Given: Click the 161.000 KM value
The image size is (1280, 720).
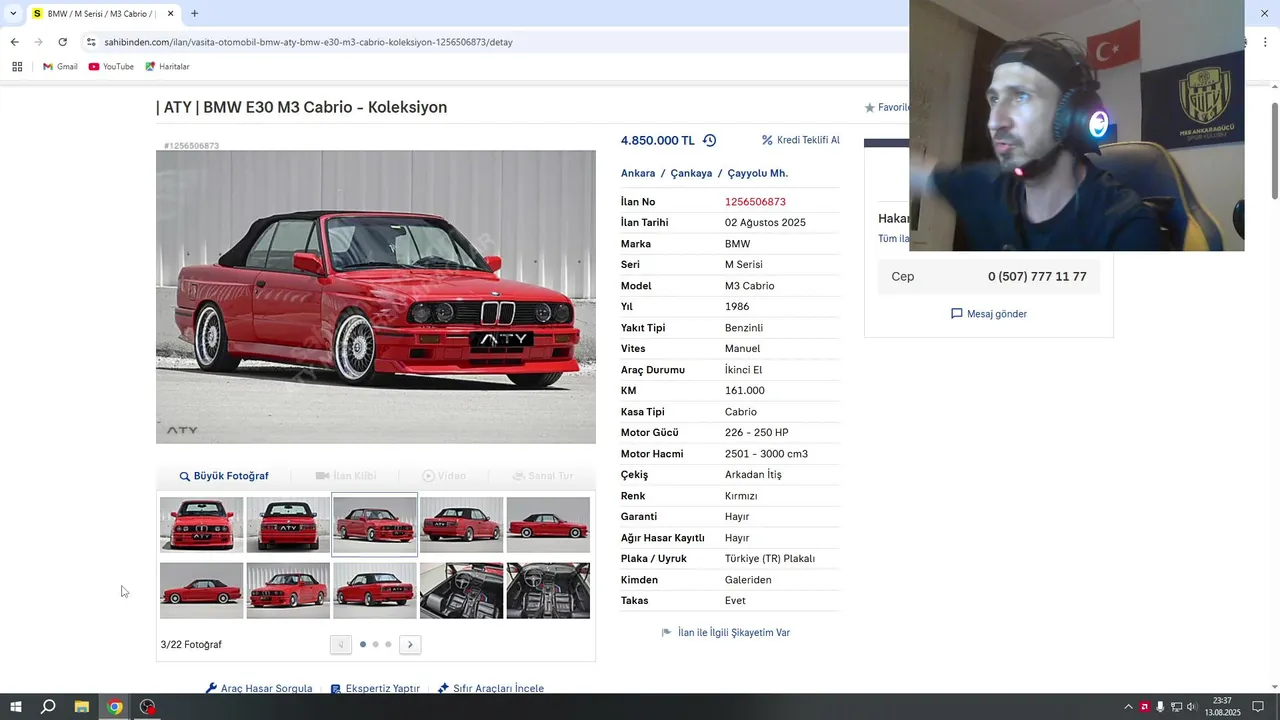Looking at the screenshot, I should coord(744,391).
